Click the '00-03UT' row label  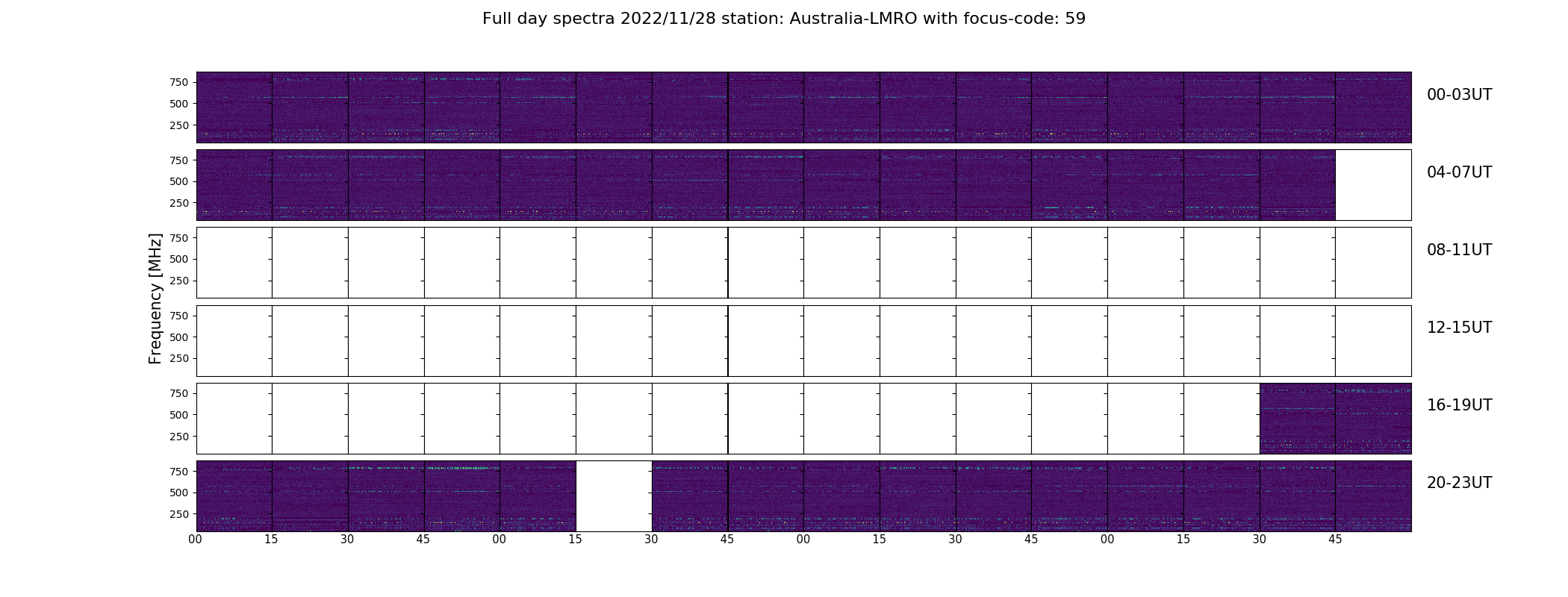1459,95
